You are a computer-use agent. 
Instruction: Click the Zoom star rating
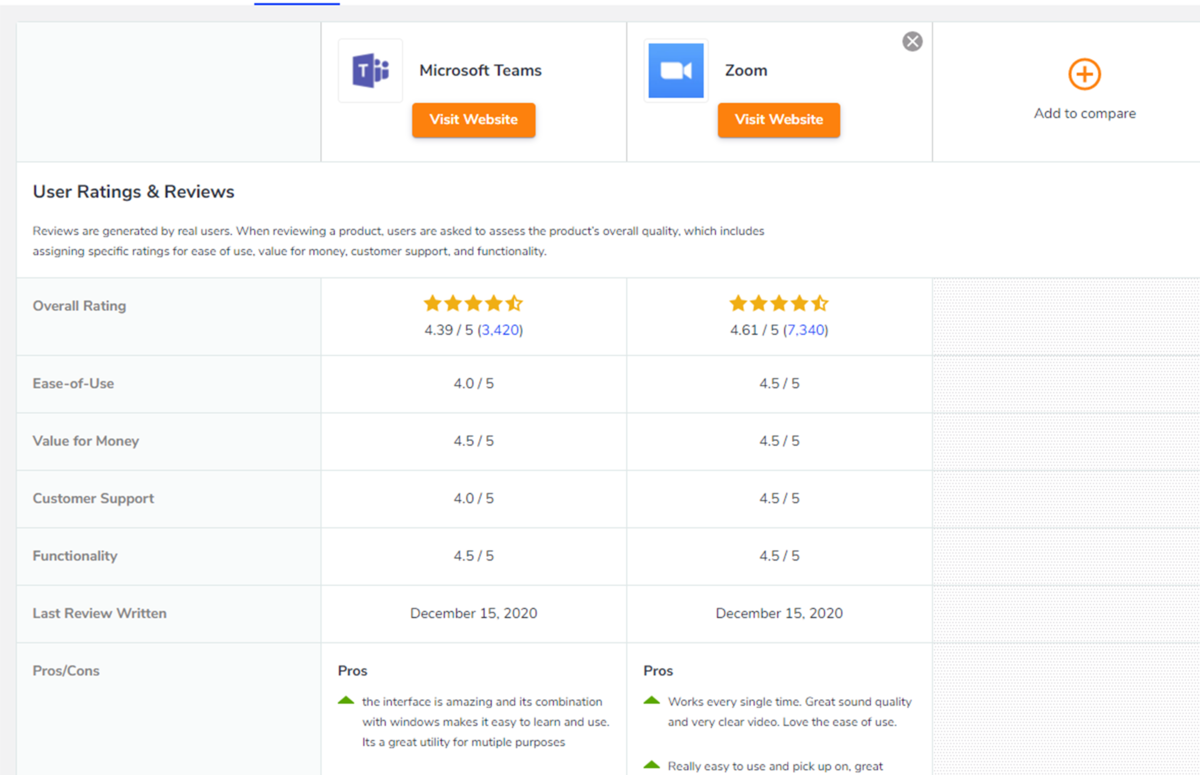[778, 303]
